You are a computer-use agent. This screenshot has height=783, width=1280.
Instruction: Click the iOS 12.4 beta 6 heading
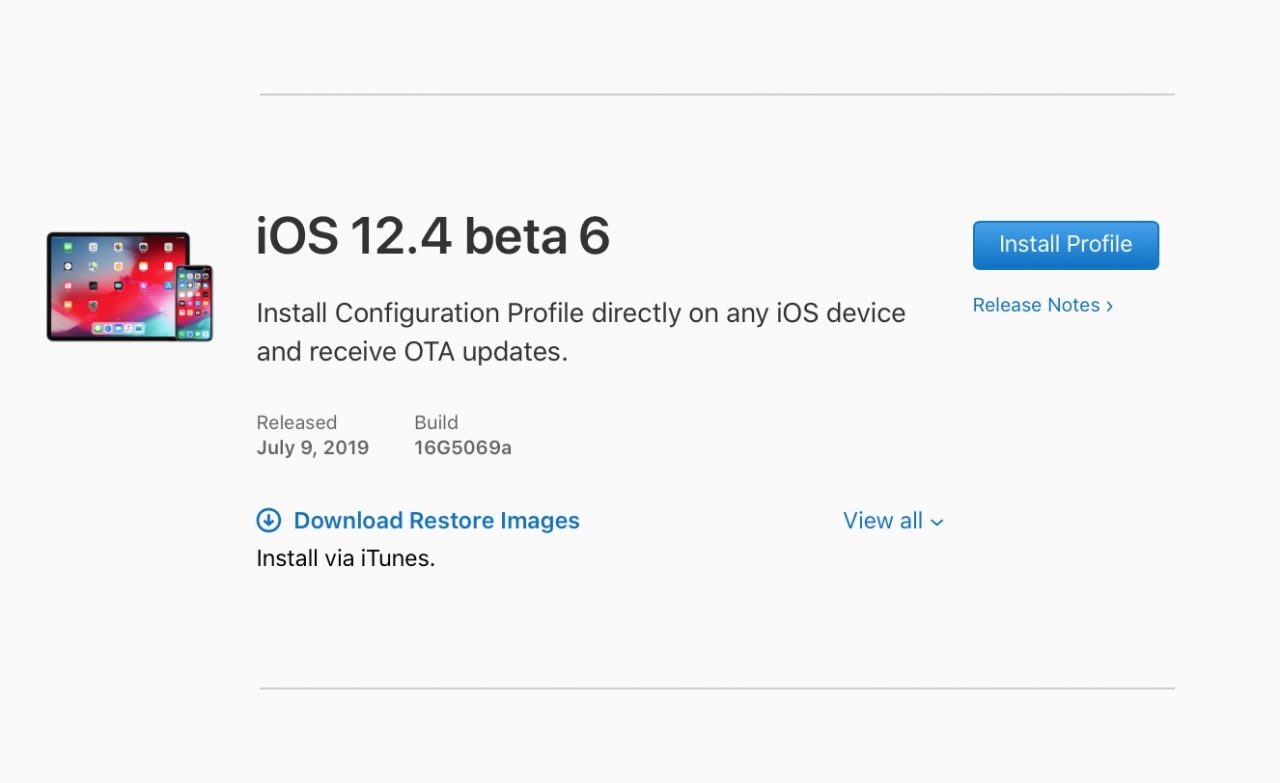433,237
